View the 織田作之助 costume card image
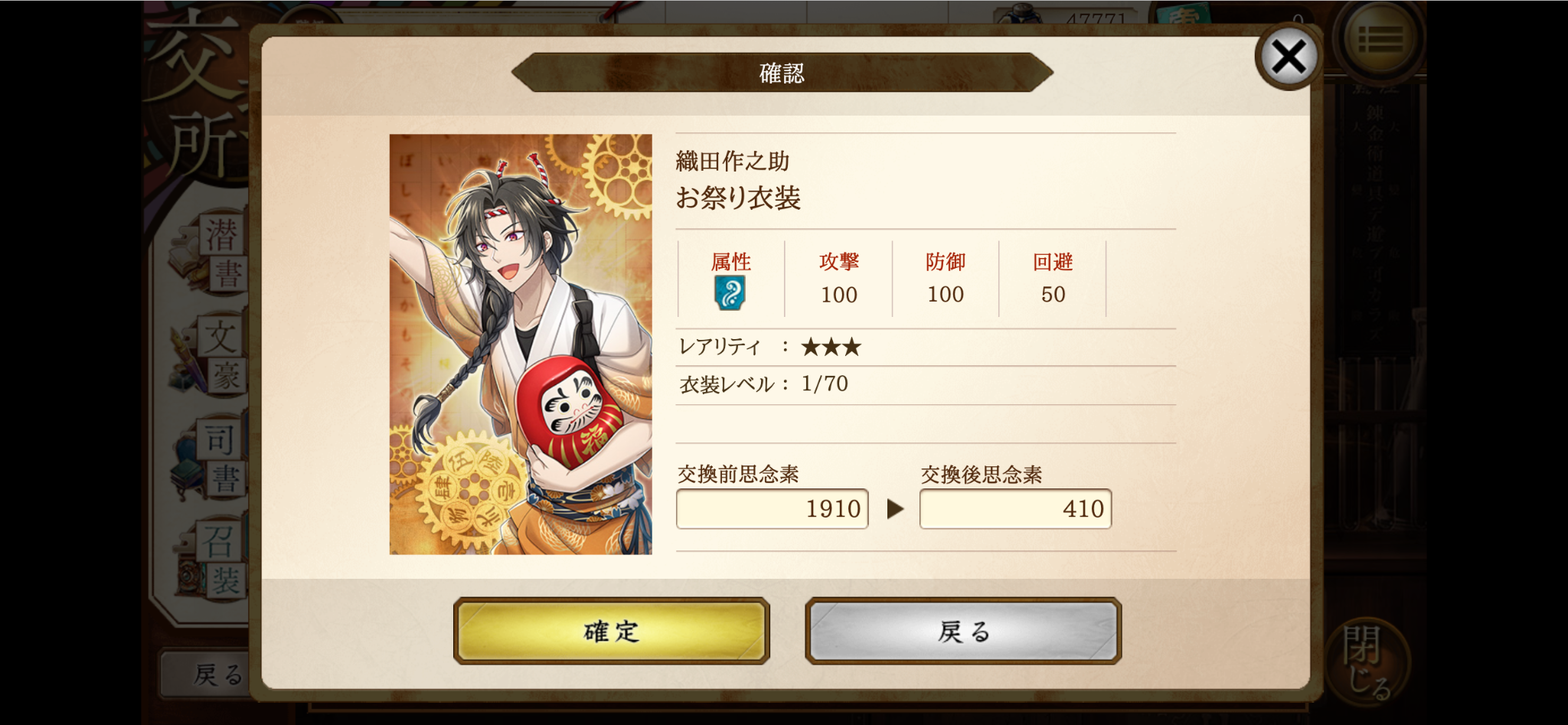1568x725 pixels. [521, 345]
